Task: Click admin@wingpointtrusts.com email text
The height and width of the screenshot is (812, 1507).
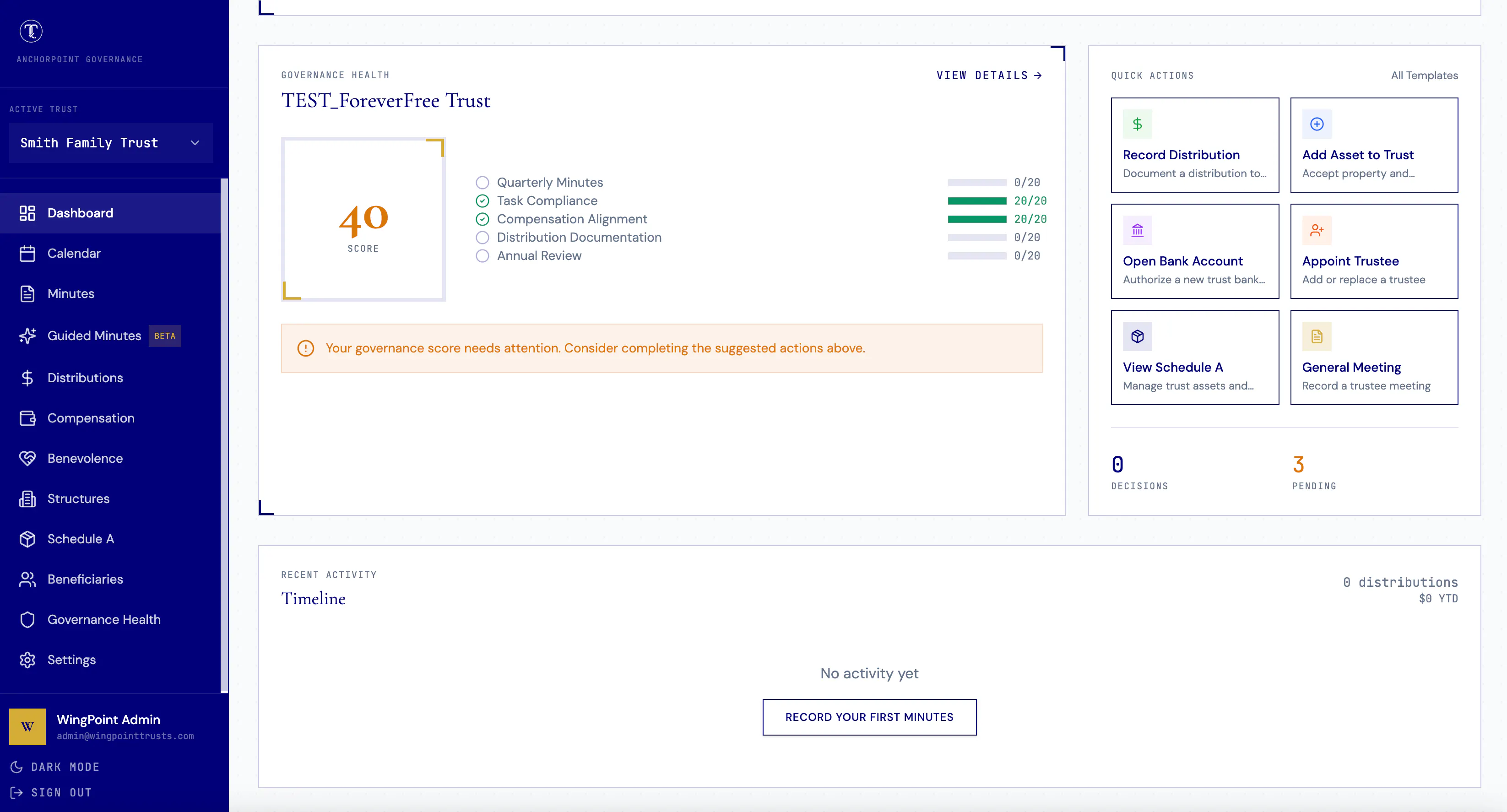Action: coord(125,736)
